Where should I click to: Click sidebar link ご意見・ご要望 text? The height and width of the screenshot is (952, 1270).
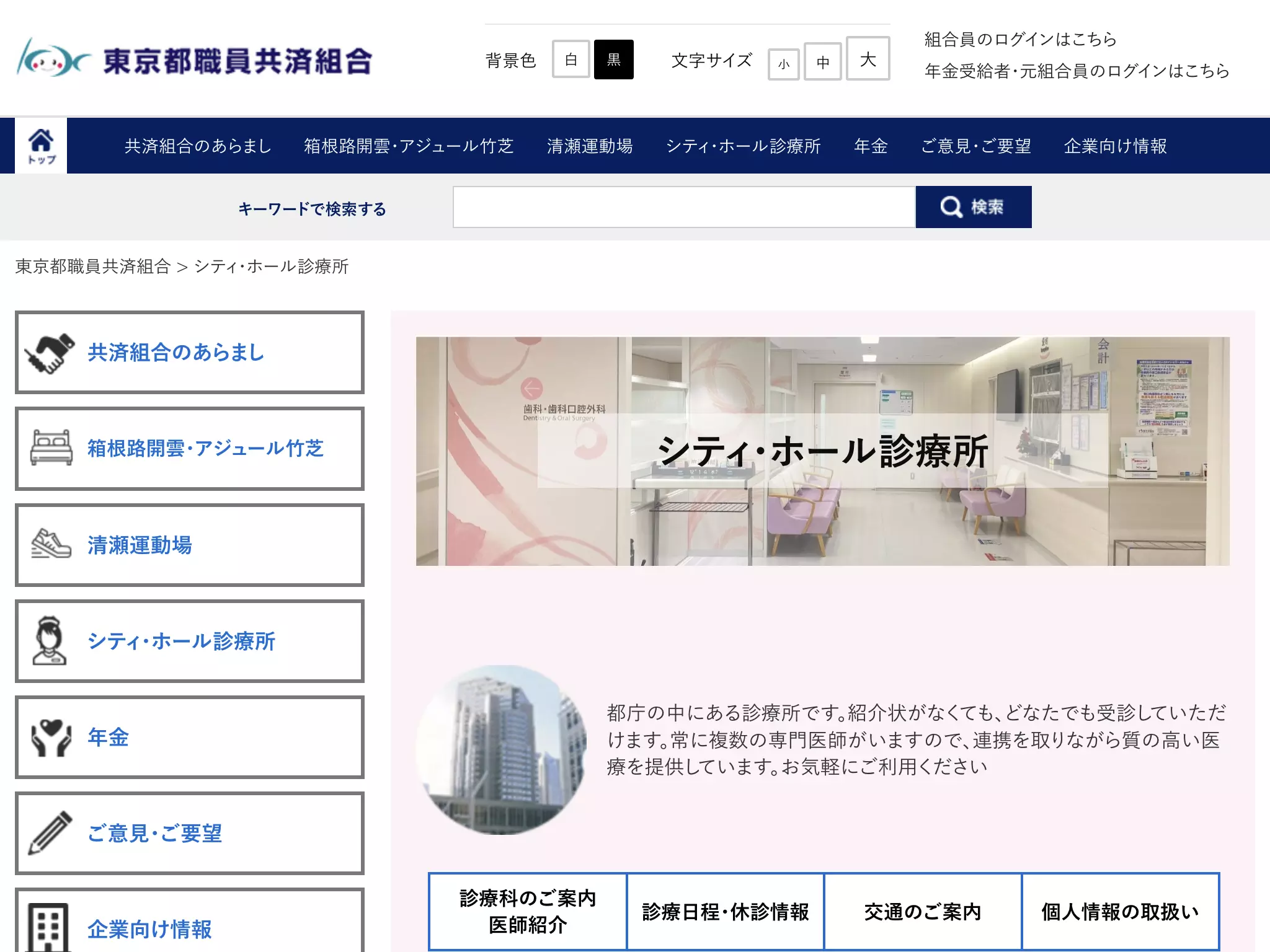[154, 833]
